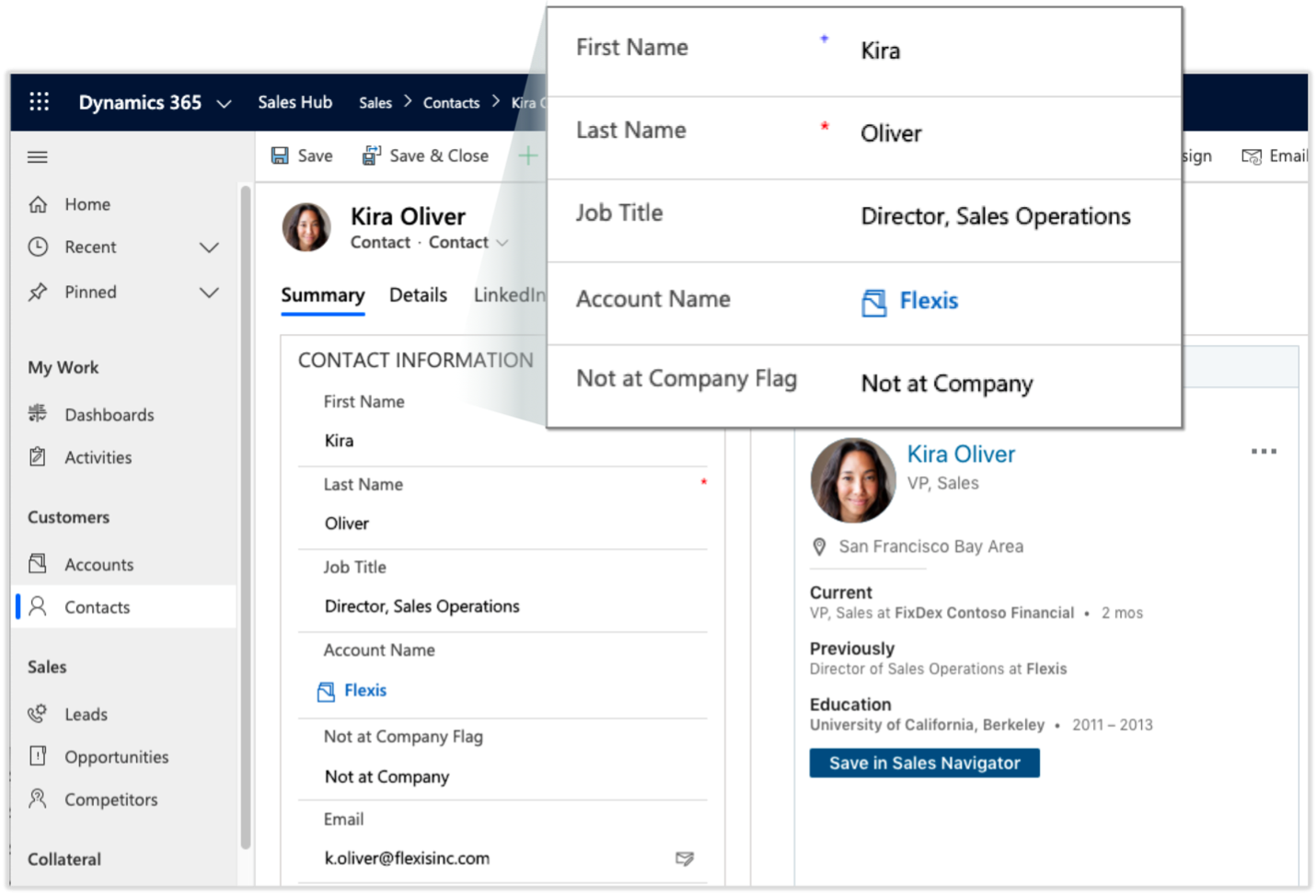
Task: Click the Job Title field in form
Action: pyautogui.click(x=502, y=606)
